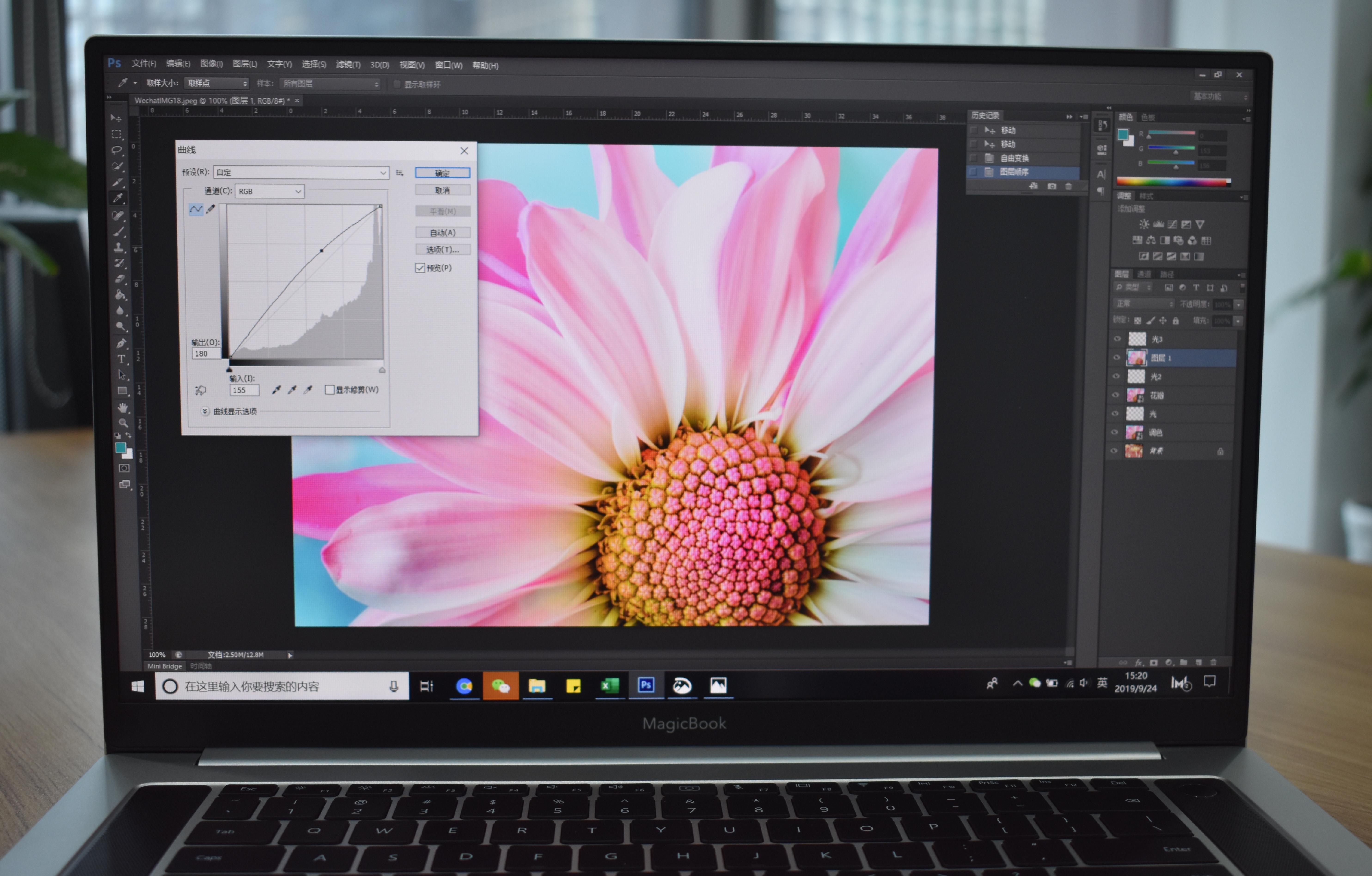The image size is (1372, 876).
Task: Pick the white point eyedropper in Curves
Action: [308, 390]
